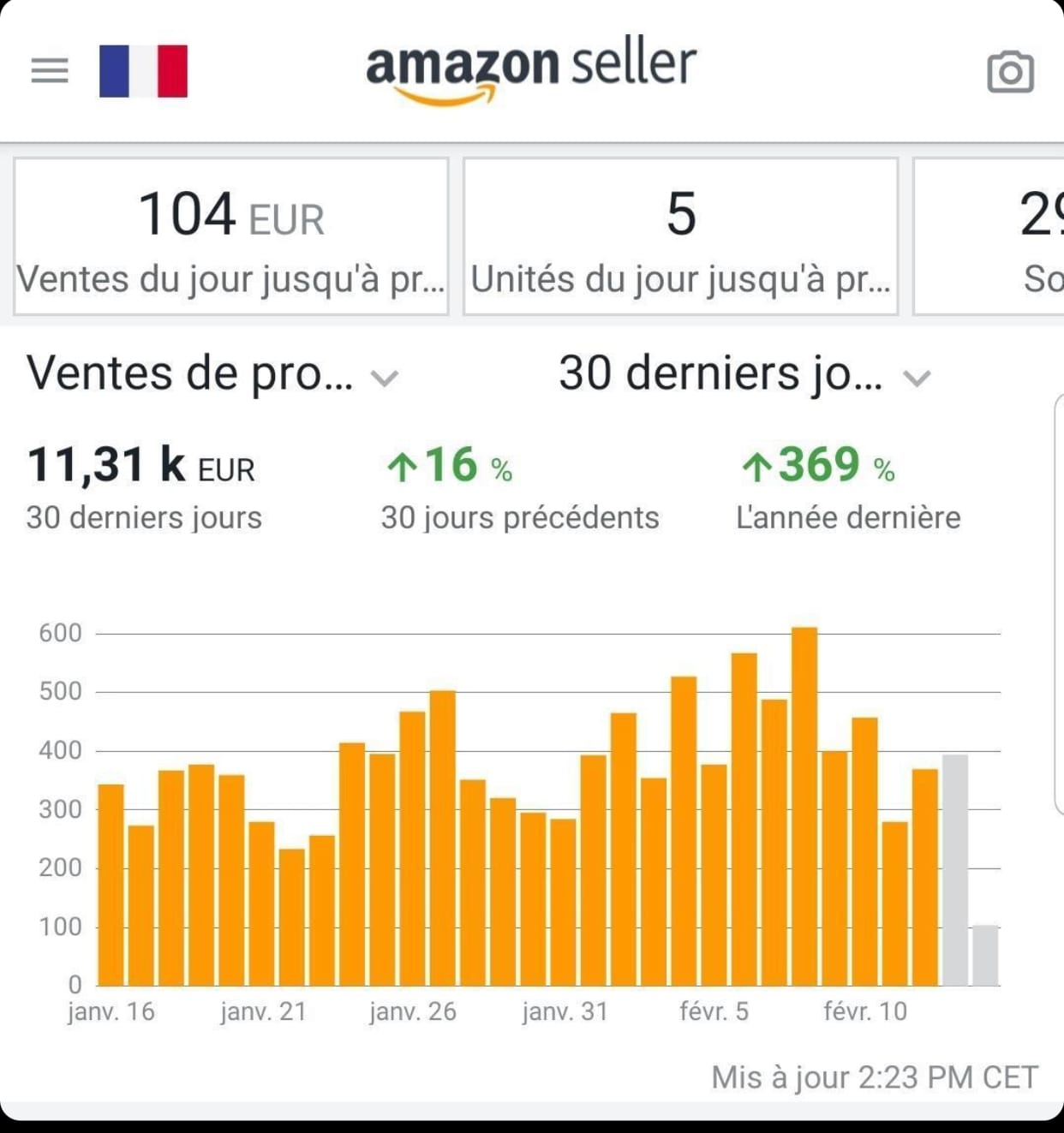Tap the janv. 26 axis label
This screenshot has width=1064, height=1133.
(413, 1011)
